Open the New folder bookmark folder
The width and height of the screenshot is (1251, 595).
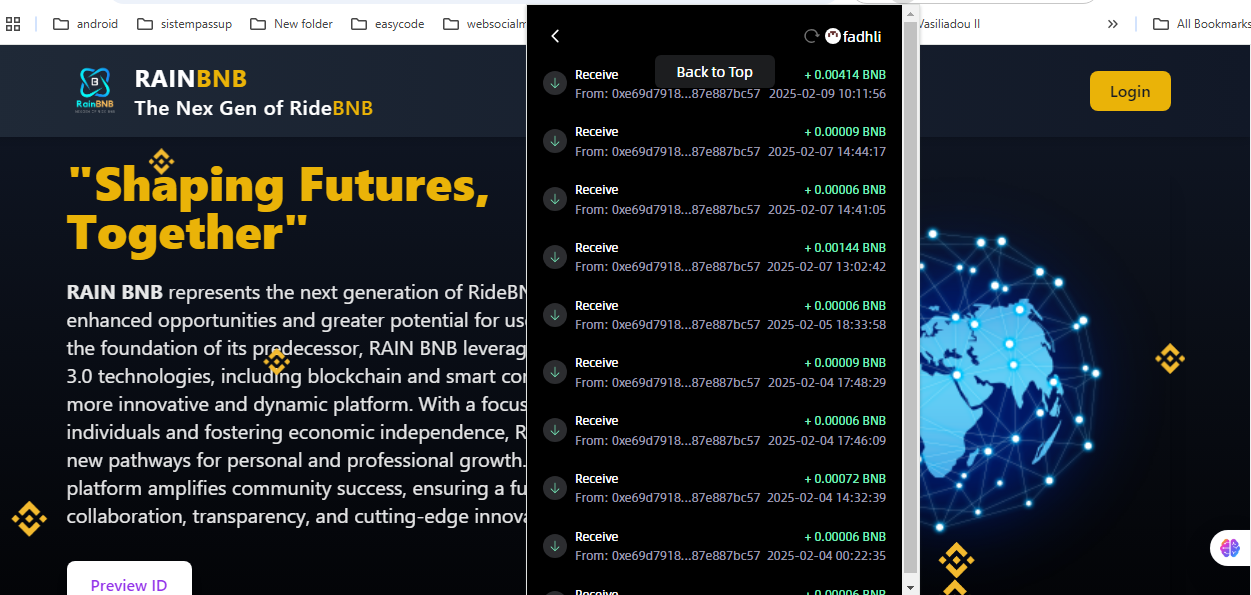[292, 24]
